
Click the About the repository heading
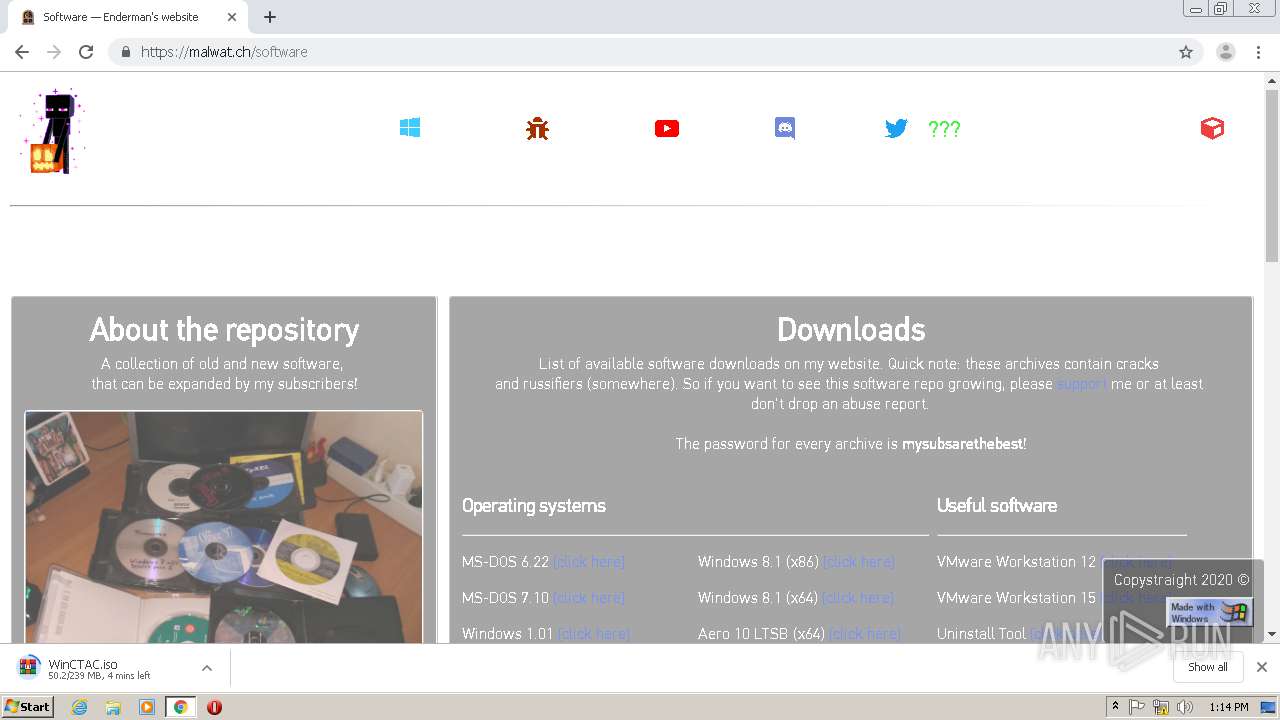[x=224, y=330]
